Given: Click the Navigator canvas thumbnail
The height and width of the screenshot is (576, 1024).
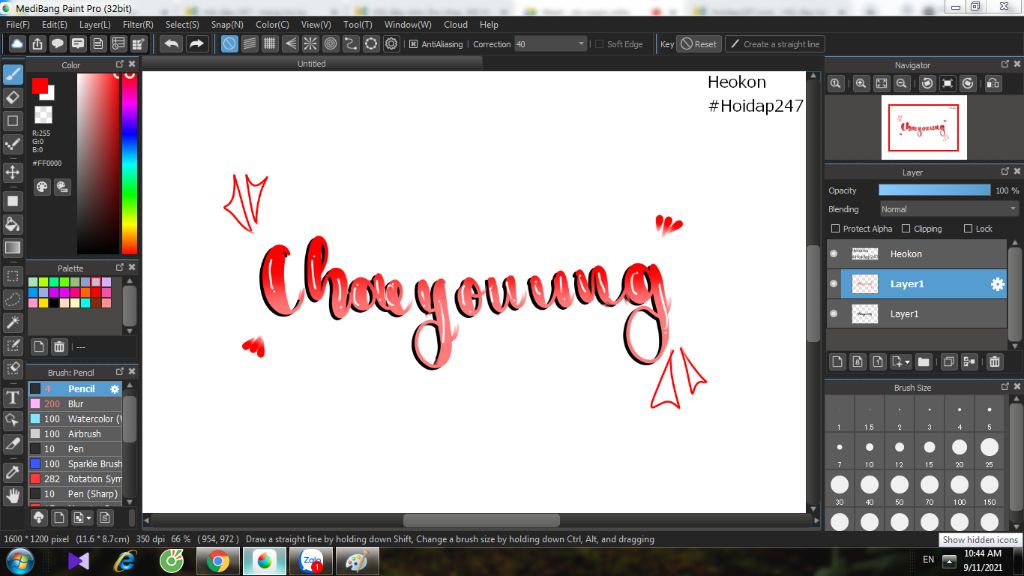Looking at the screenshot, I should click(x=923, y=127).
